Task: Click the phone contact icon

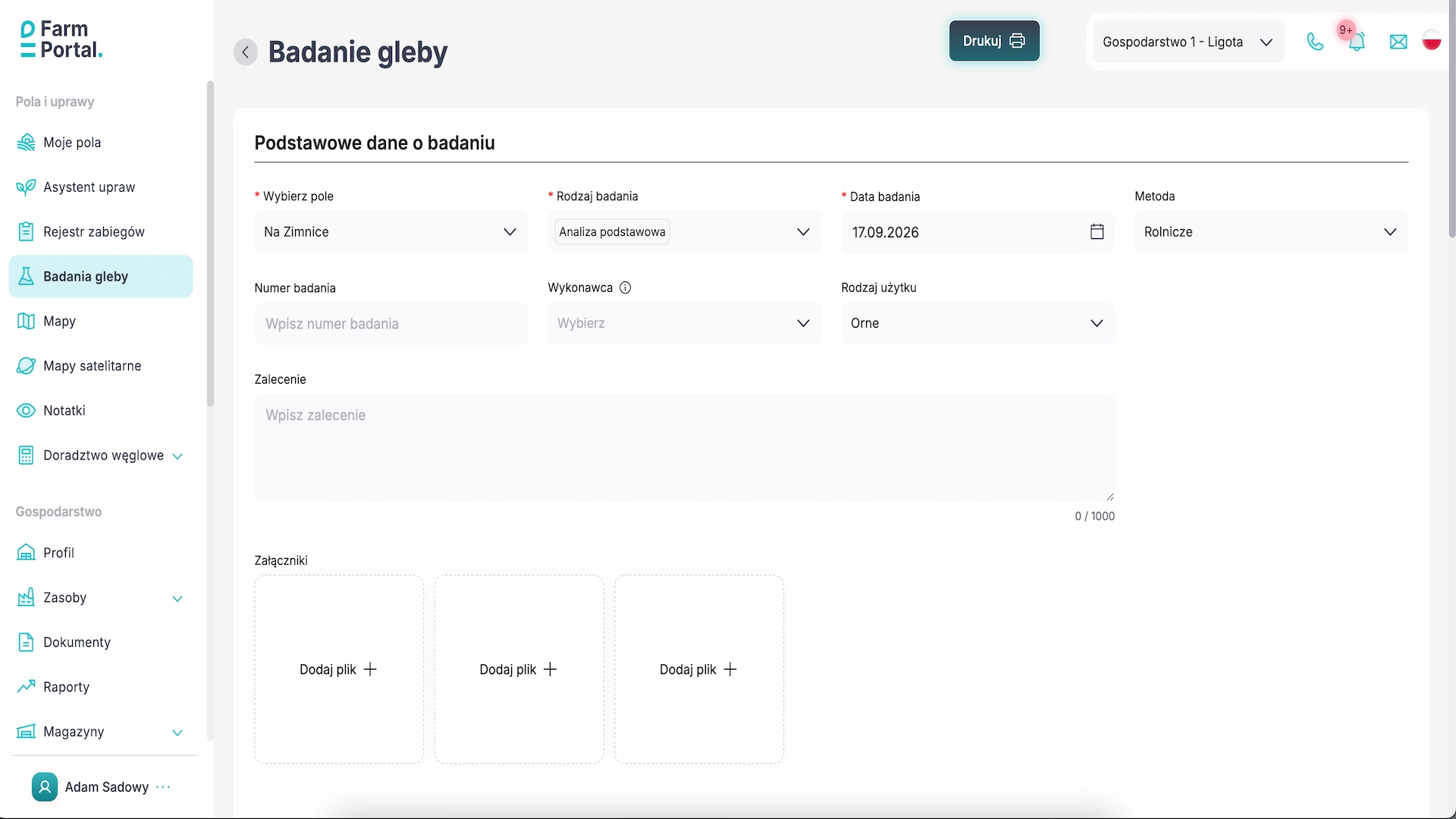Action: tap(1315, 42)
